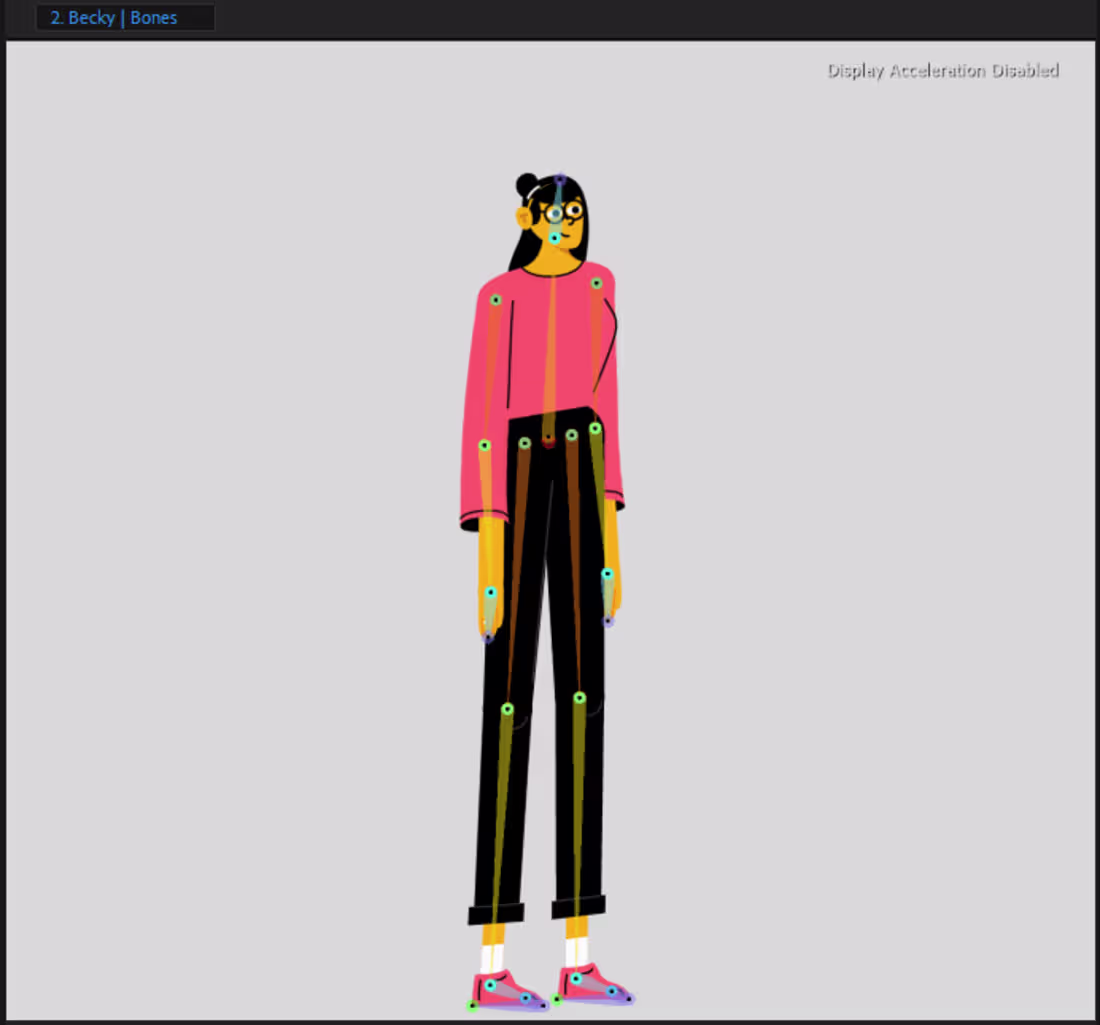Select the central hip bone controller

coord(548,435)
